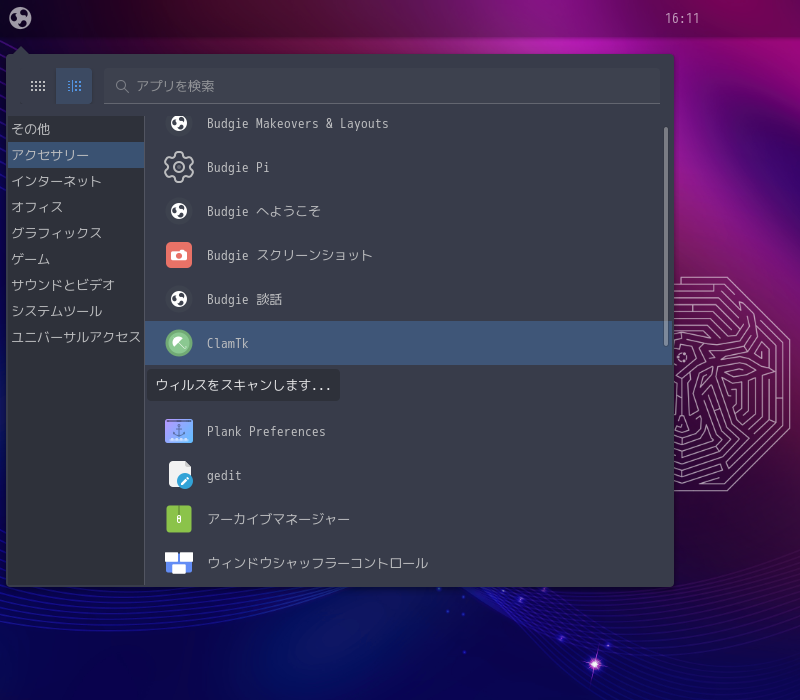
Task: Open Budgie 談話 by its label
Action: pos(244,299)
